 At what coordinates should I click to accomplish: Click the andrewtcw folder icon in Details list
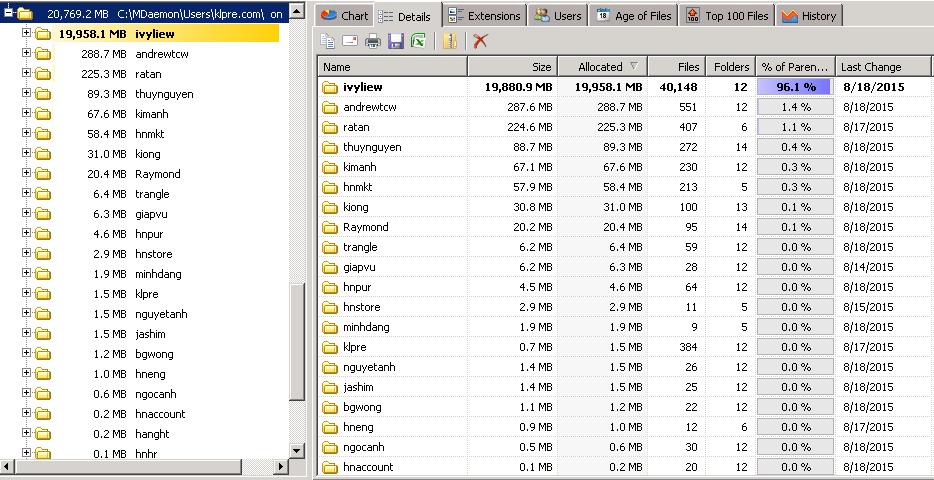click(x=329, y=108)
